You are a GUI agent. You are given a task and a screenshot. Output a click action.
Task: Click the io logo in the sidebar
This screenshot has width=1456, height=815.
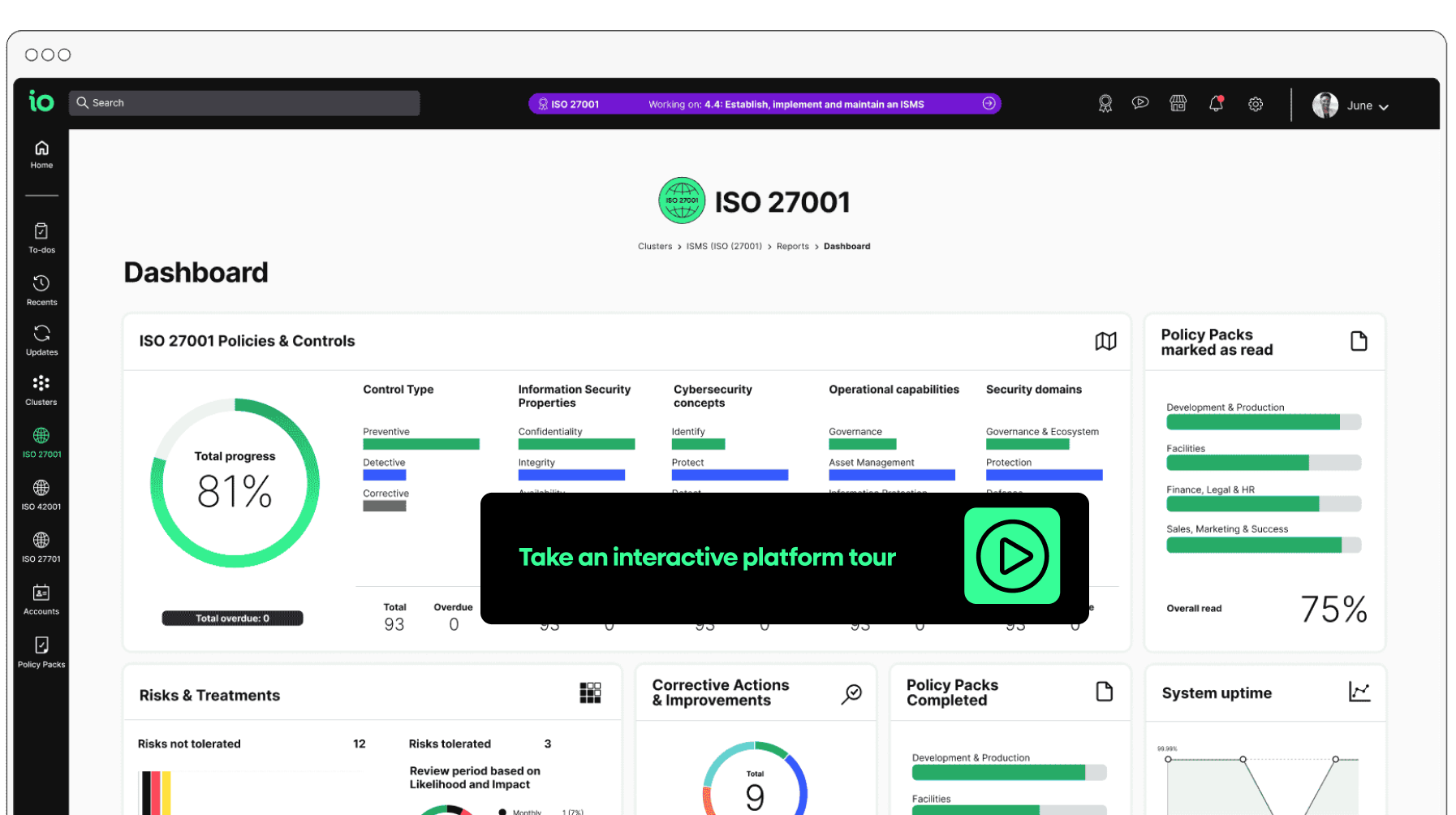point(41,101)
